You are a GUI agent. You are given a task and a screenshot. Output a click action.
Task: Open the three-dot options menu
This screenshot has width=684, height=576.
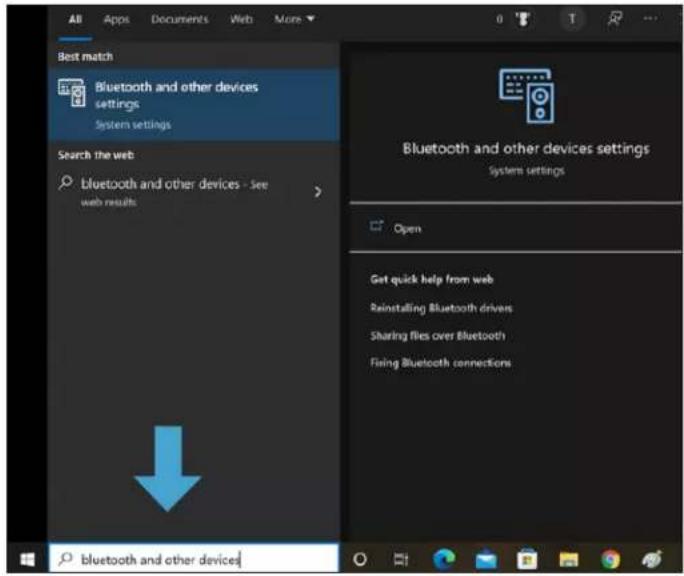650,18
